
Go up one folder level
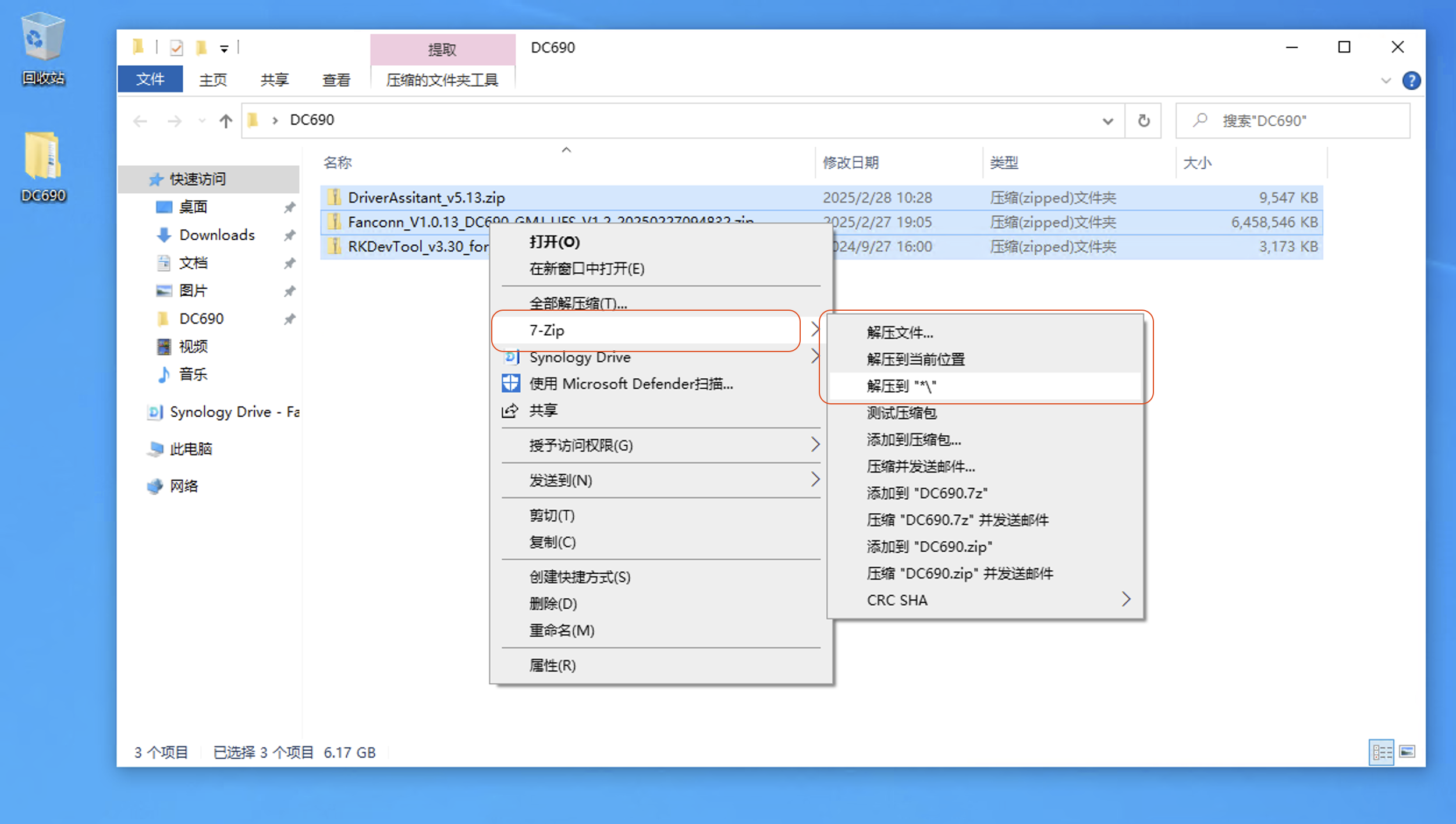tap(226, 120)
